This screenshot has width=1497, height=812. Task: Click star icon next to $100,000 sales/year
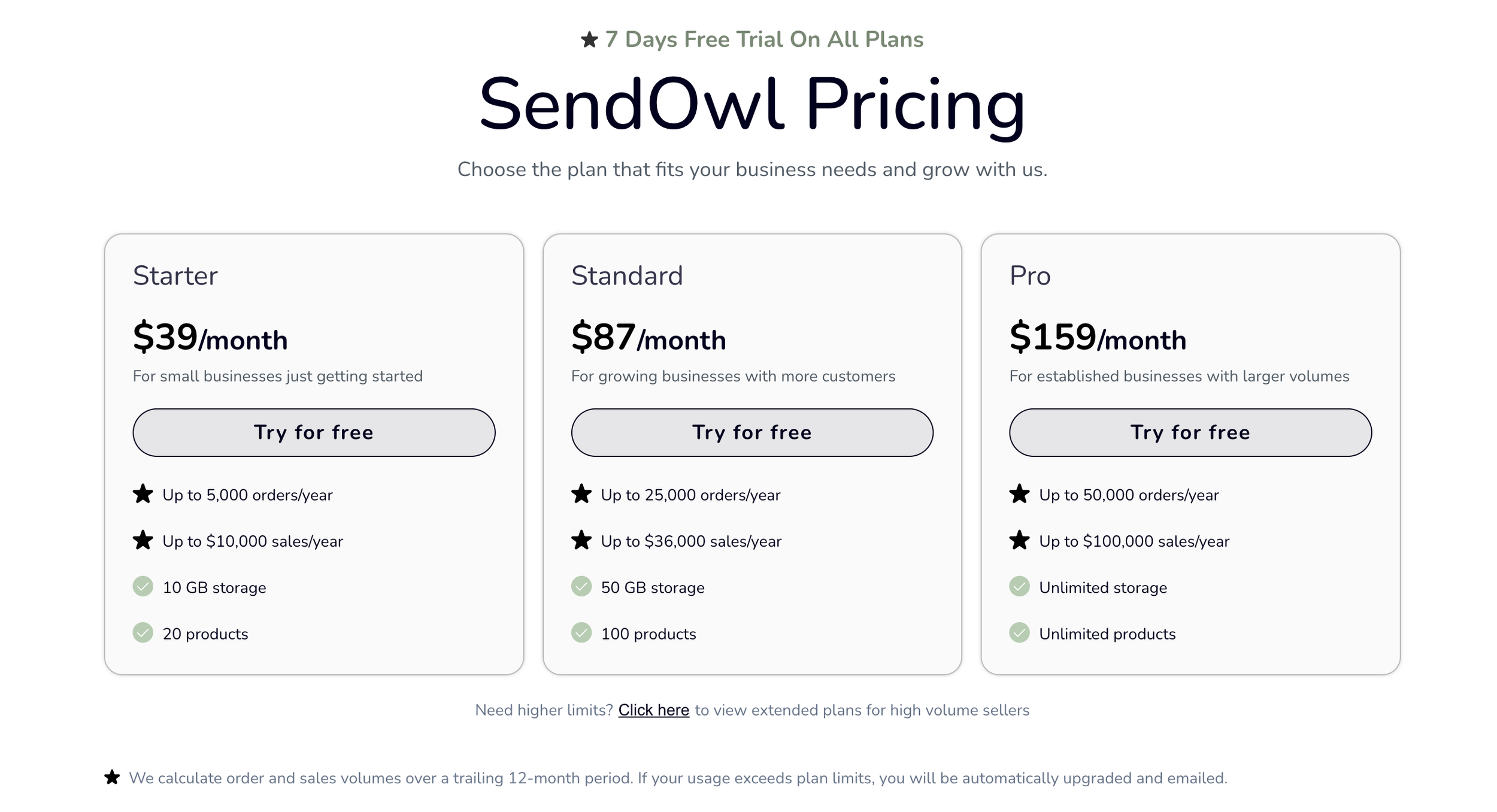click(x=1019, y=540)
